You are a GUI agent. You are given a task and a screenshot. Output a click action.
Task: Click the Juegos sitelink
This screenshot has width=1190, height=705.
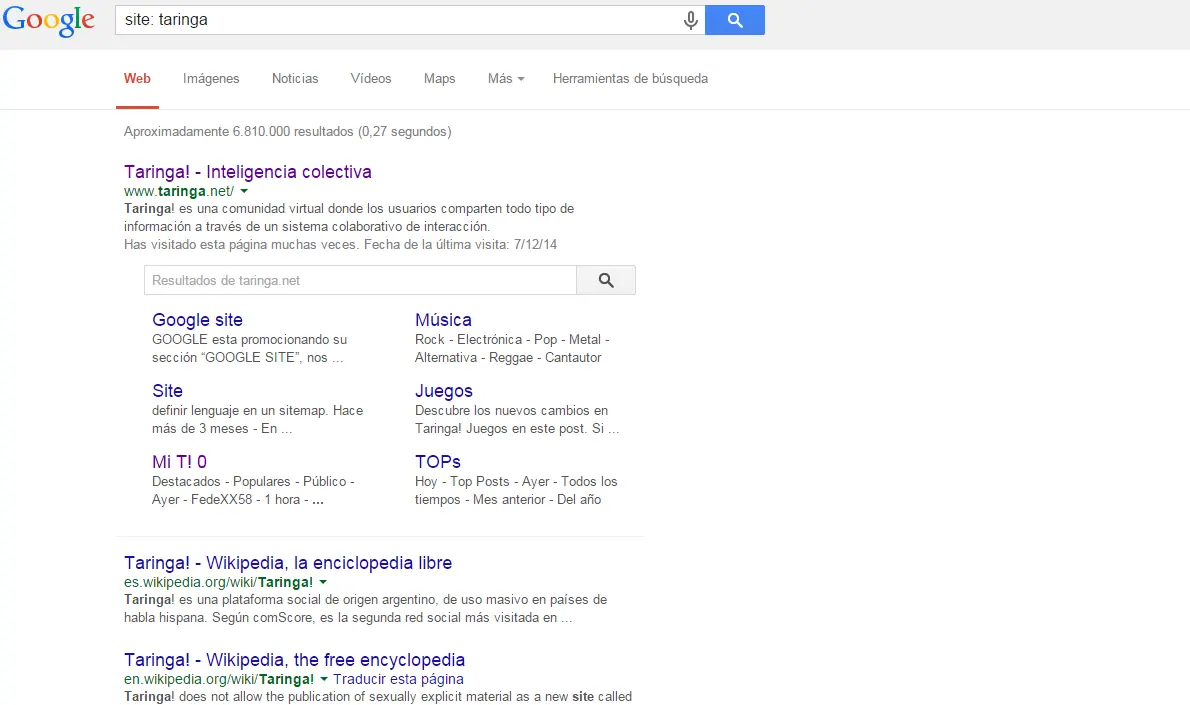pyautogui.click(x=443, y=391)
